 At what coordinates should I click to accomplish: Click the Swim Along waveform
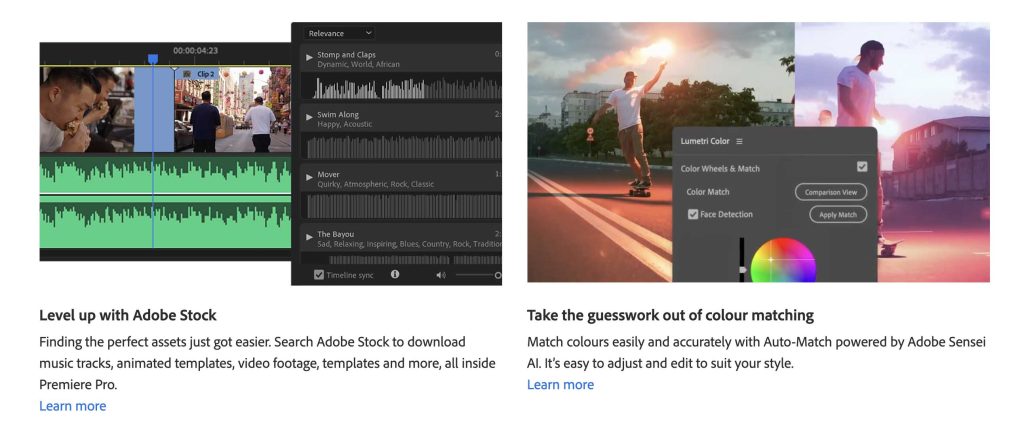[401, 146]
